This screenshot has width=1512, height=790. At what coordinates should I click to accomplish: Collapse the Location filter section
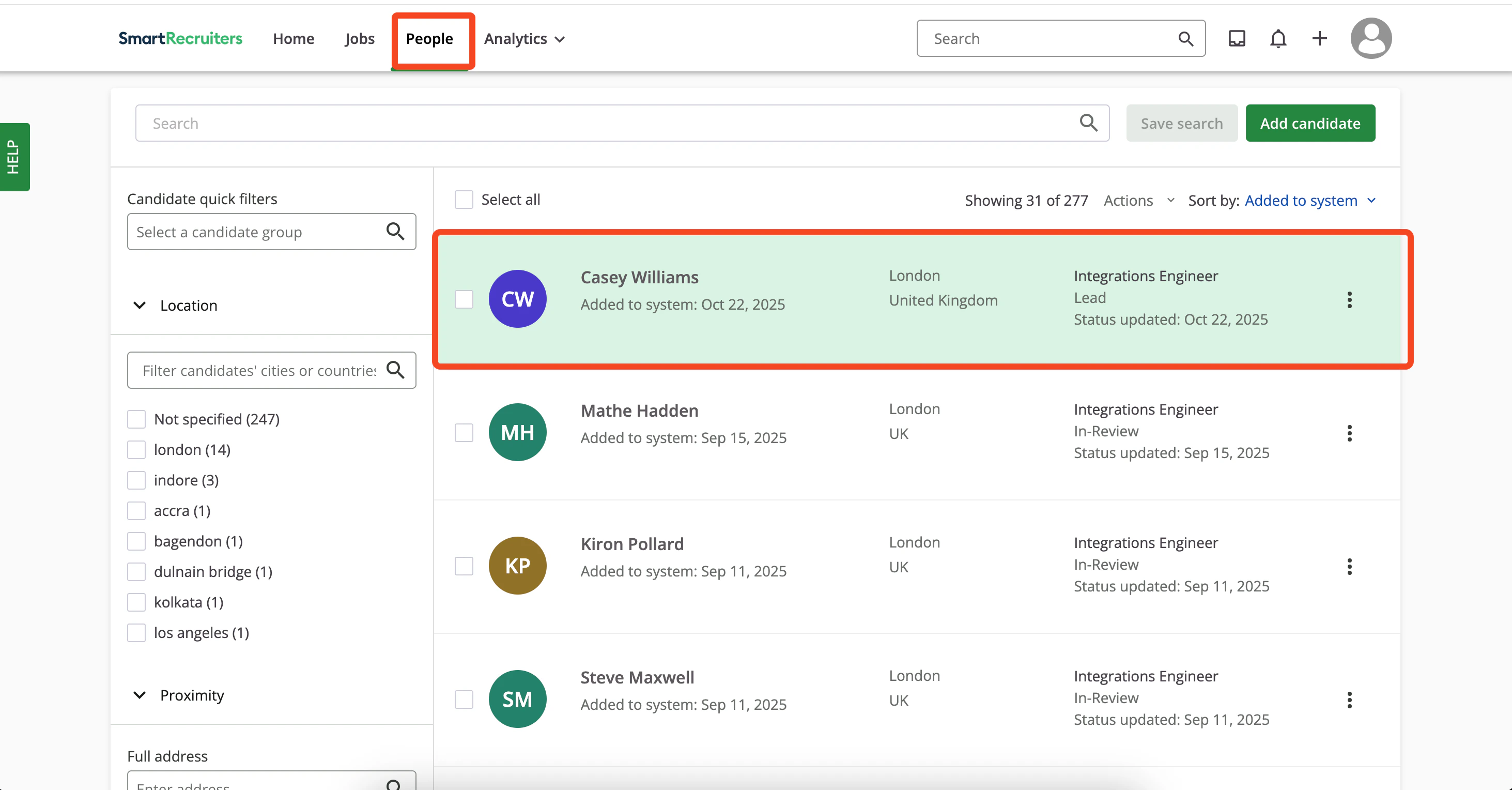(x=140, y=306)
